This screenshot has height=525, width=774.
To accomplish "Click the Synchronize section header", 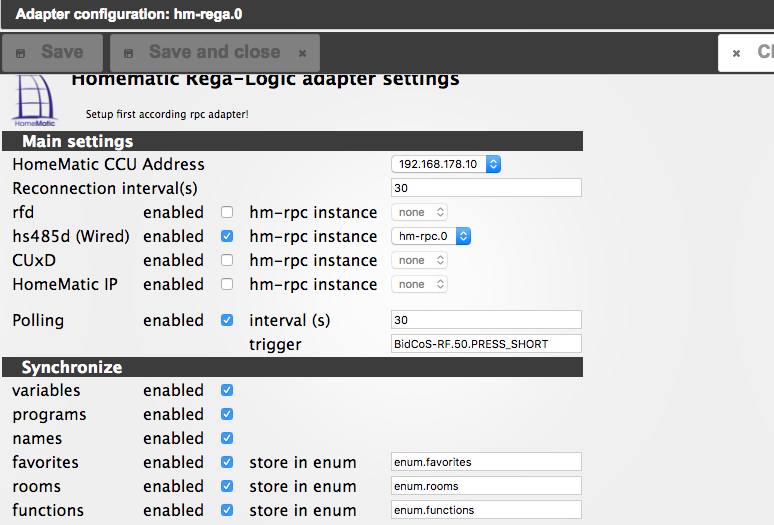I will pos(292,367).
